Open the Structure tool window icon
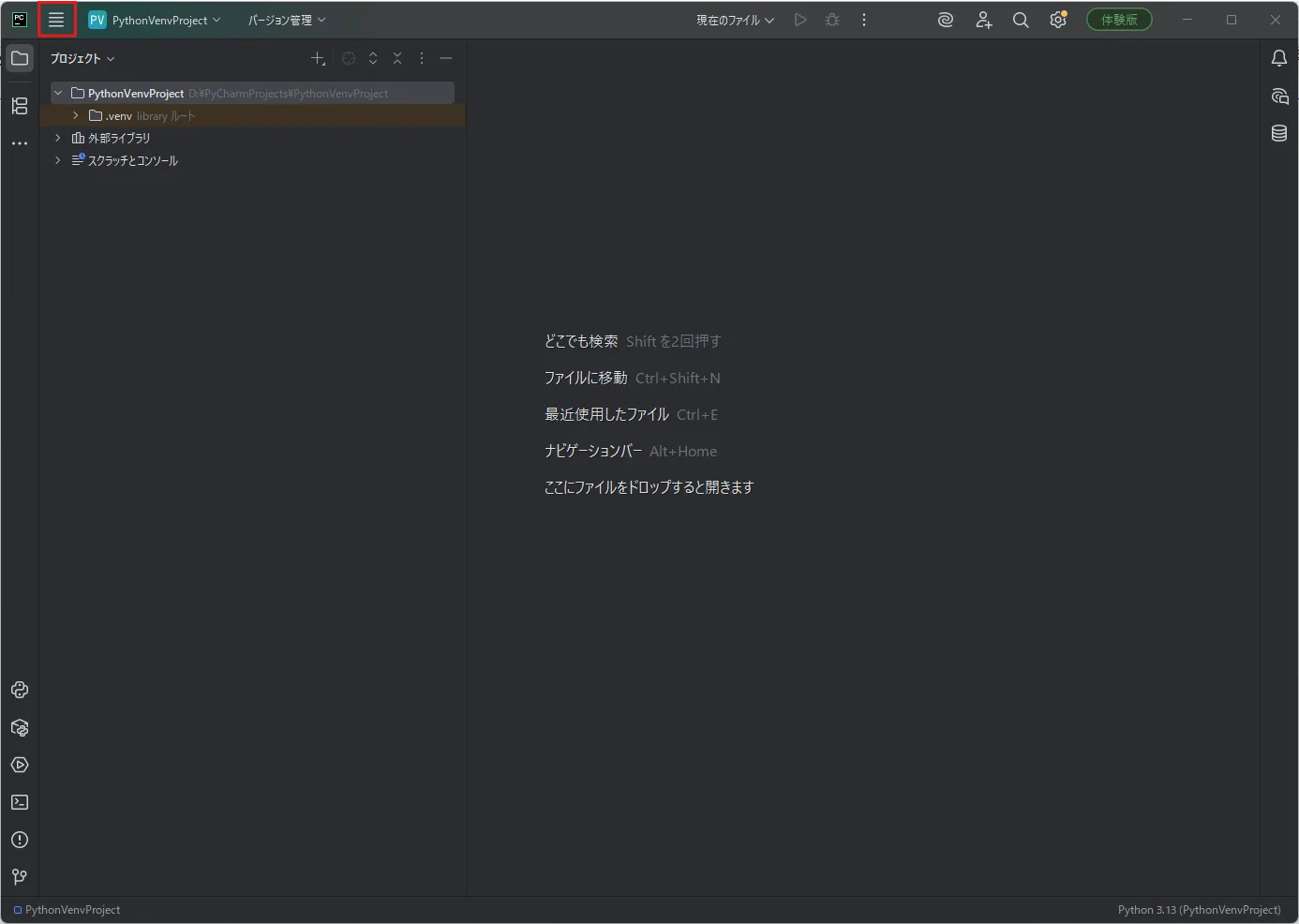The height and width of the screenshot is (924, 1299). tap(20, 106)
